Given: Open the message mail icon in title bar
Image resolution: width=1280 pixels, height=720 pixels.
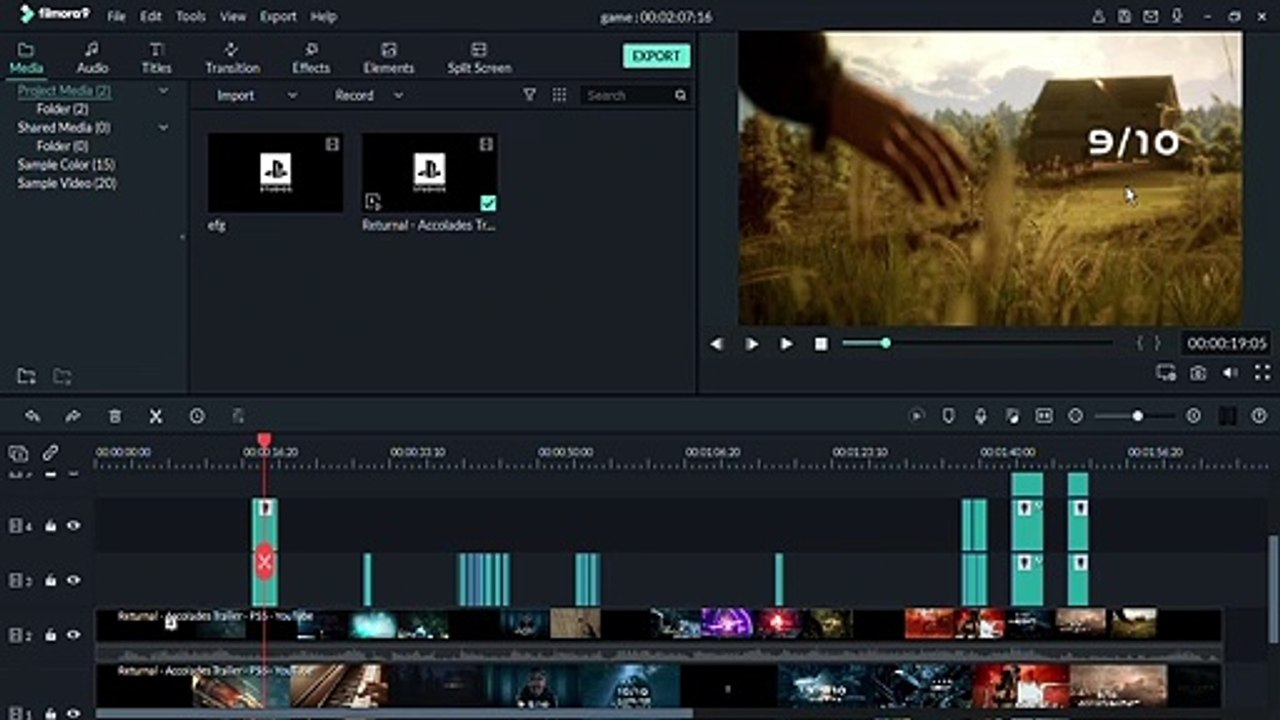Looking at the screenshot, I should coord(1151,16).
